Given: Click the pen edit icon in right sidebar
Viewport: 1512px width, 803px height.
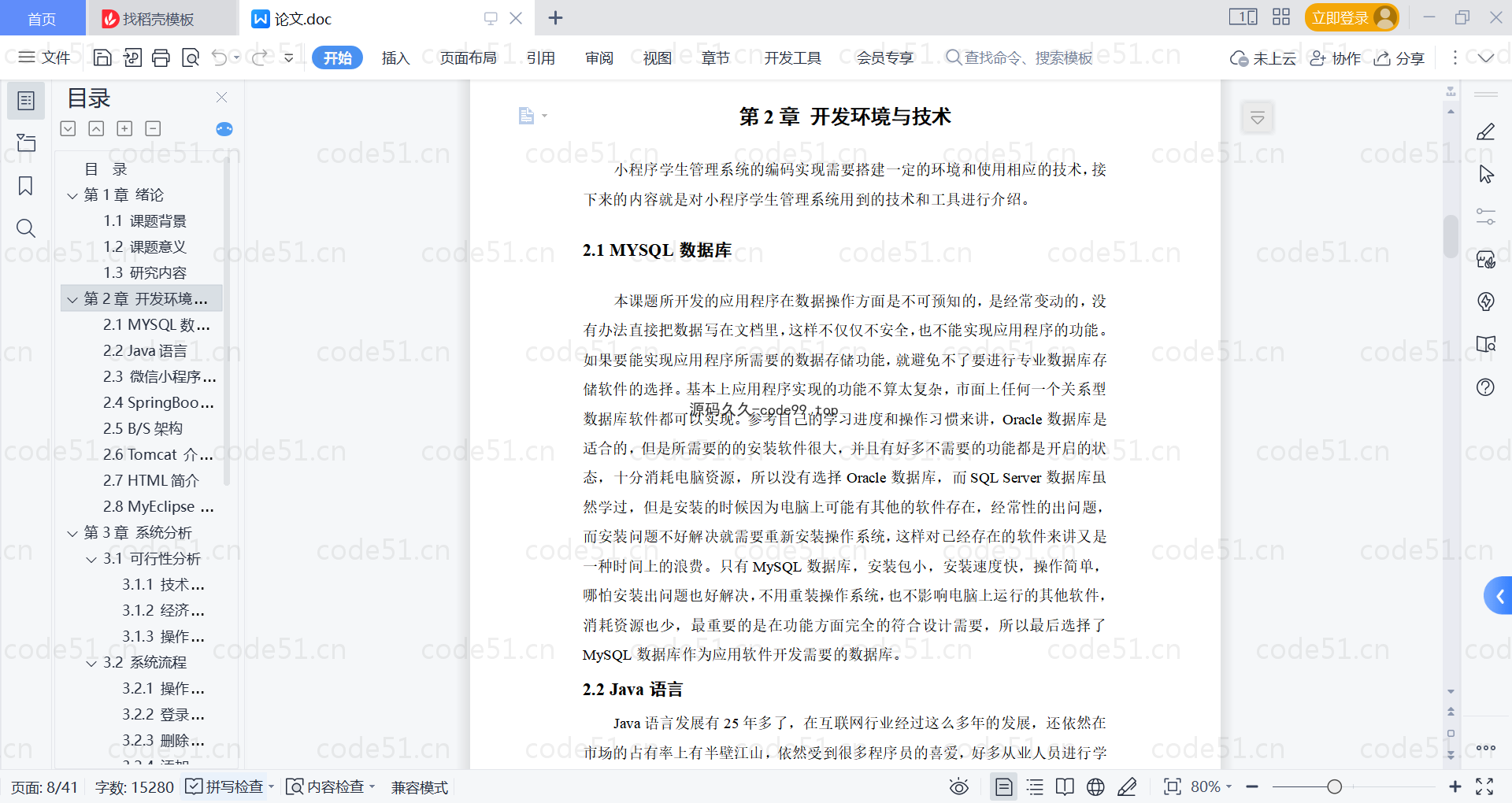Looking at the screenshot, I should 1485,131.
